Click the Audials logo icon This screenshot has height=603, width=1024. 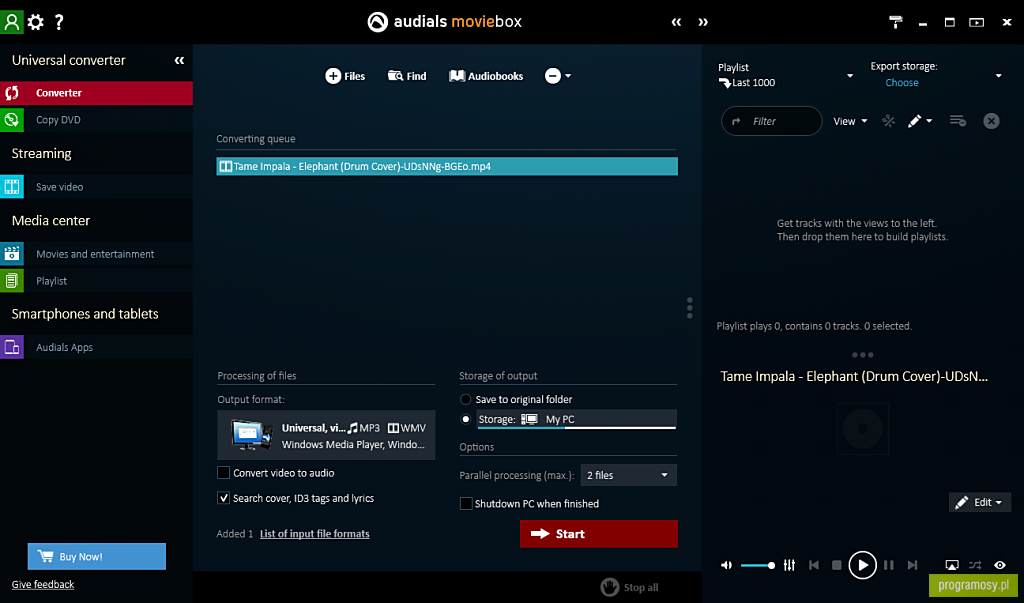[377, 22]
